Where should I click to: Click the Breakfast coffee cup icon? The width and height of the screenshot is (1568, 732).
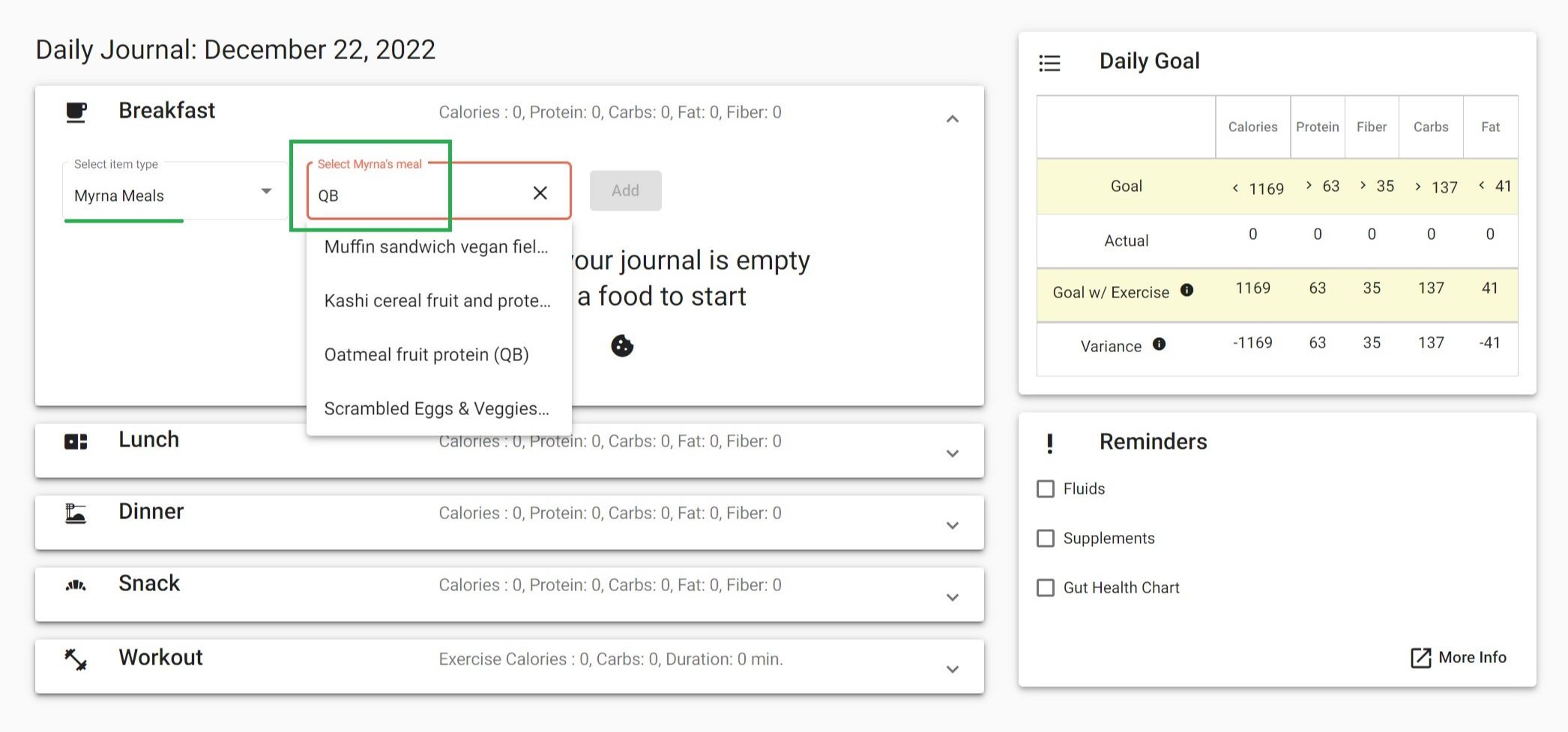point(76,112)
